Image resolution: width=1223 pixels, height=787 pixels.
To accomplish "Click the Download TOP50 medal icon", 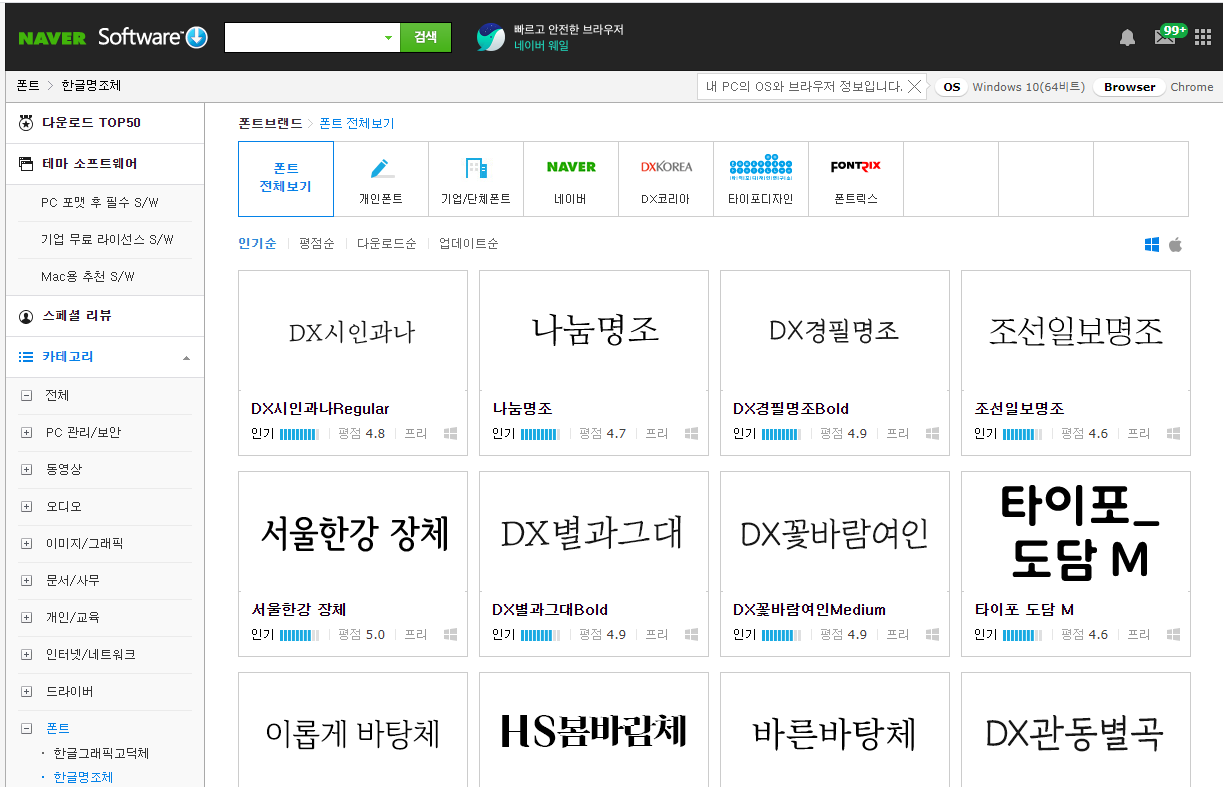I will click(x=26, y=123).
